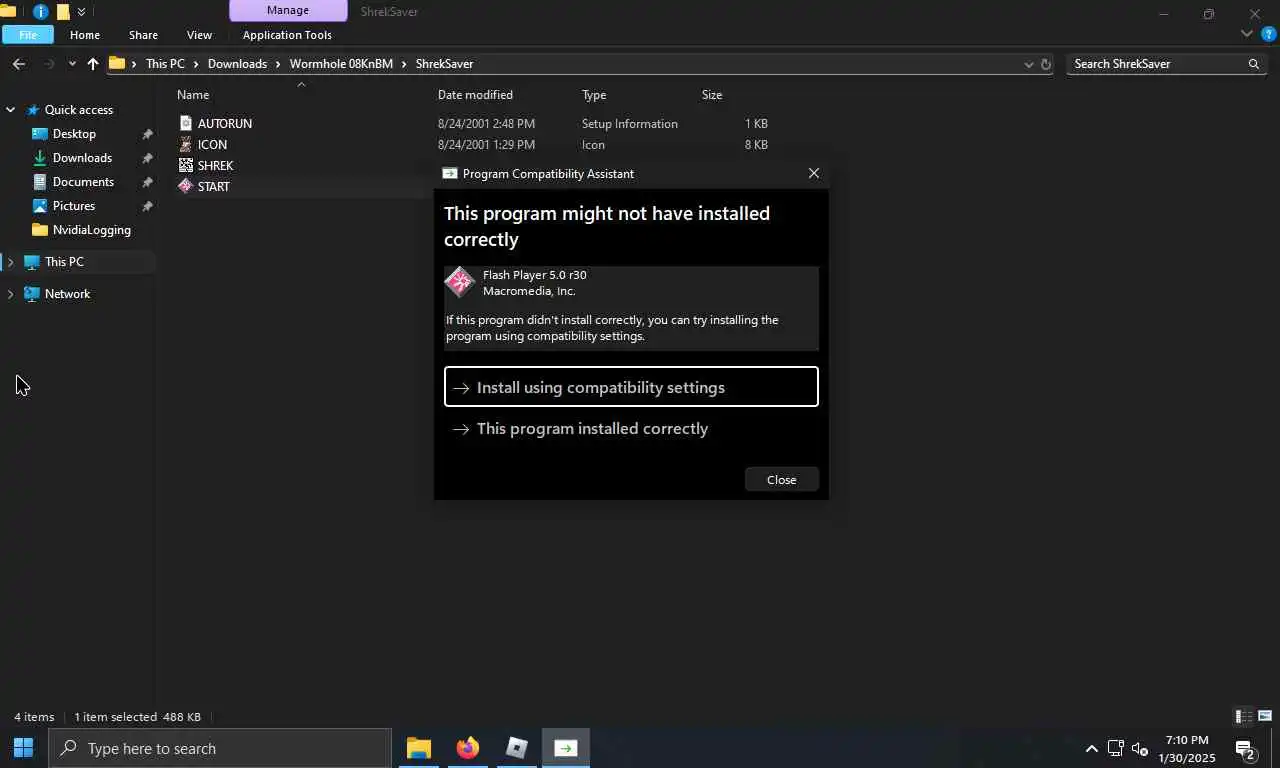Switch to the Home ribbon tab
1280x768 pixels.
click(x=85, y=34)
